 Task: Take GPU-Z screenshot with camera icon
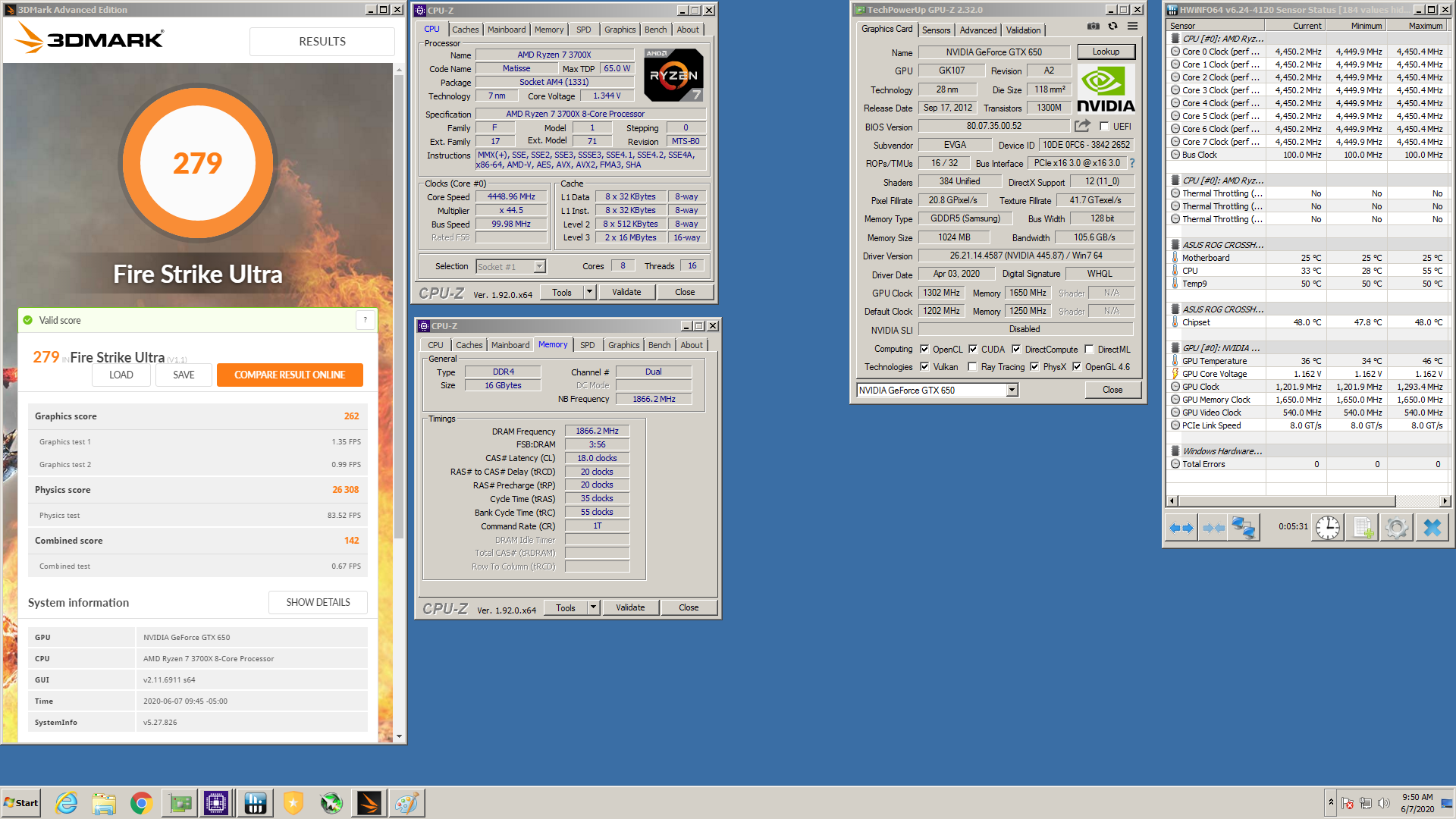click(1093, 27)
